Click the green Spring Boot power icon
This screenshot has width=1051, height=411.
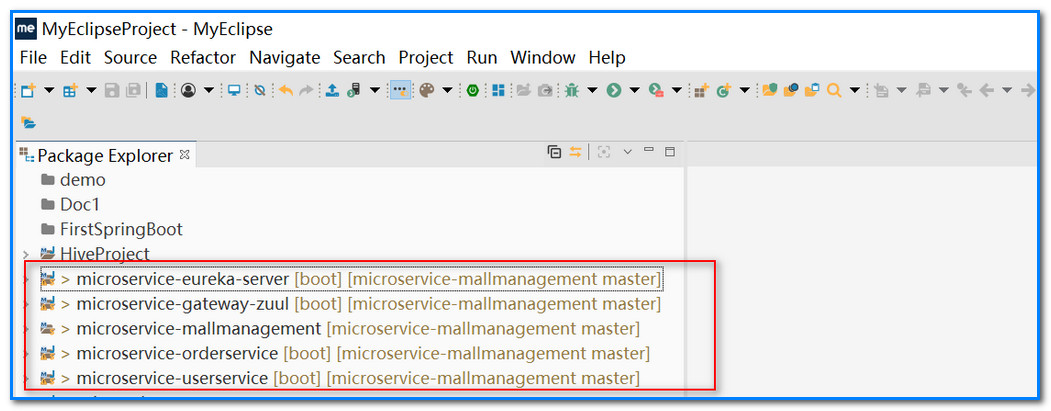[x=473, y=90]
